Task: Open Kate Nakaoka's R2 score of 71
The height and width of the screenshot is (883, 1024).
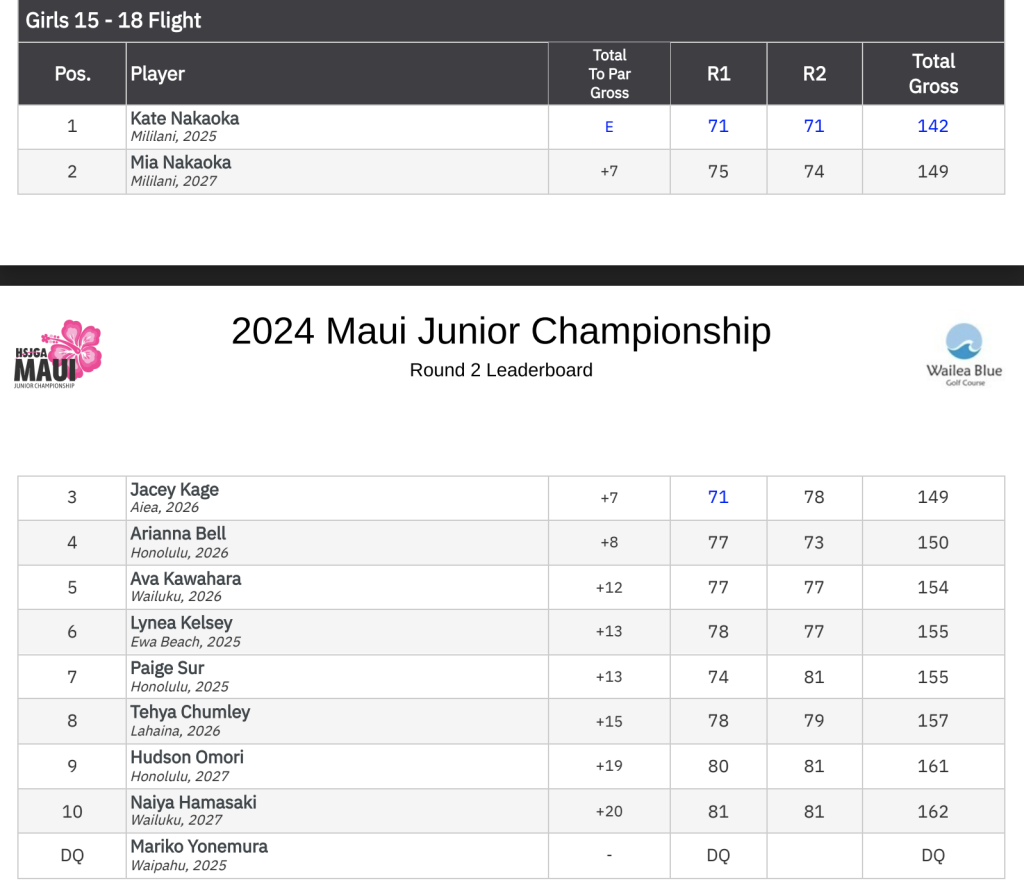Action: click(x=814, y=126)
